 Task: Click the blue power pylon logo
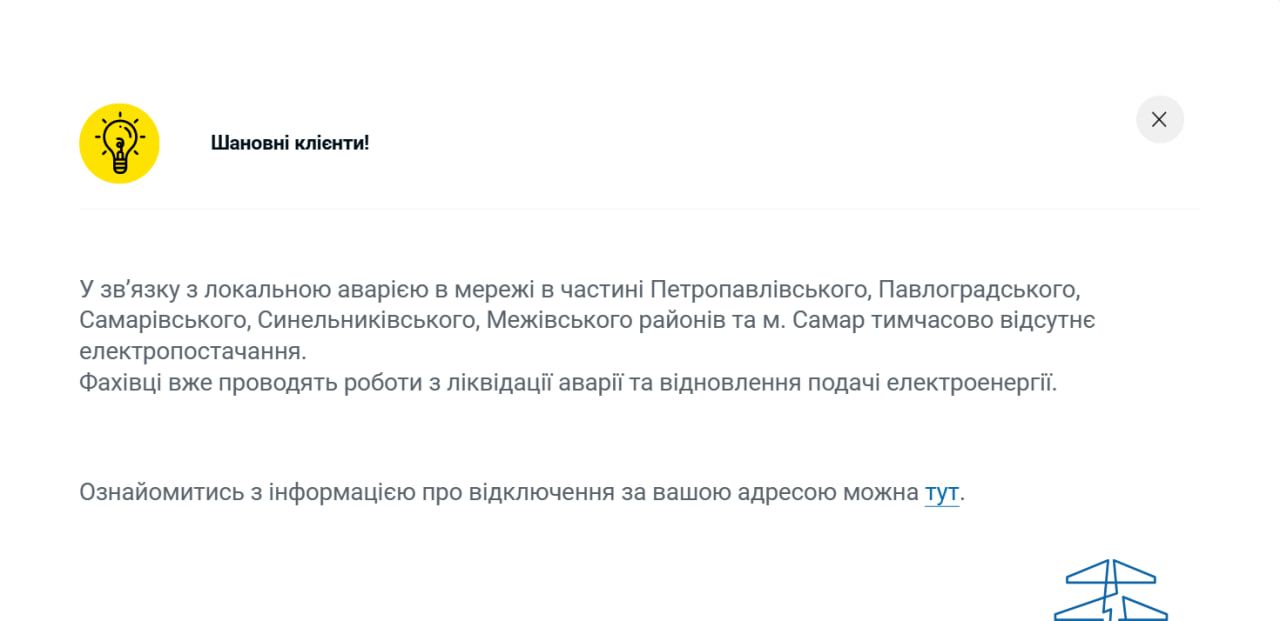tap(1110, 592)
